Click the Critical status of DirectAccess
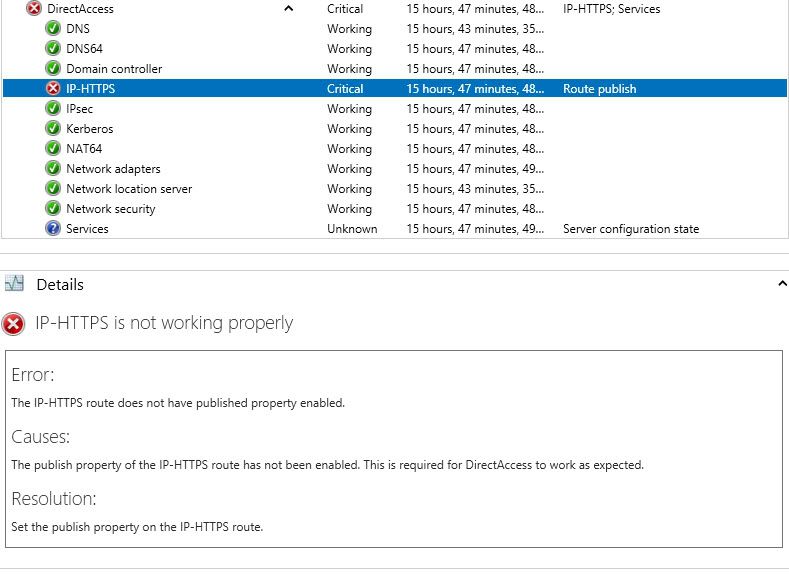Viewport: 789px width, 577px height. [x=345, y=9]
